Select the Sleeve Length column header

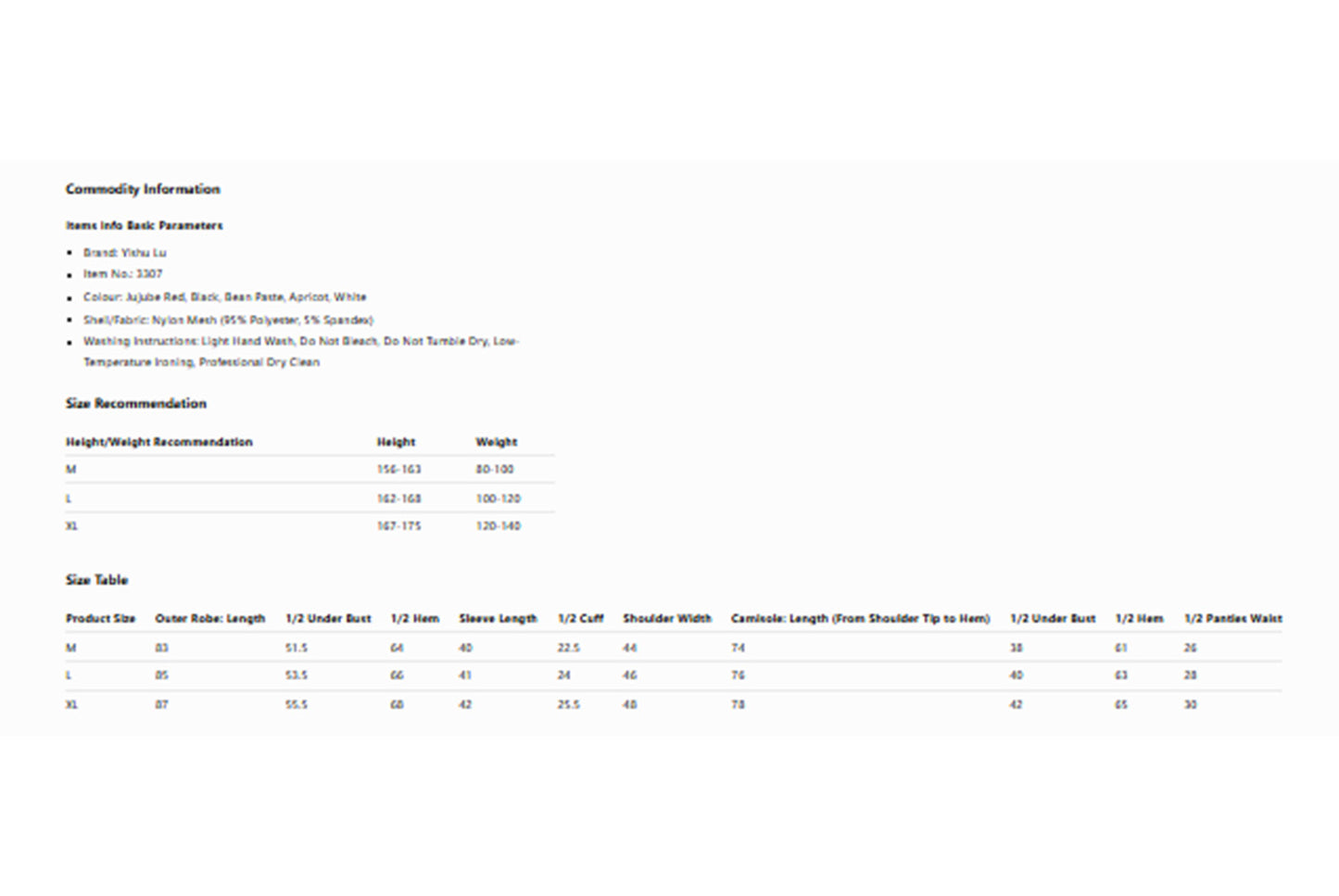coord(498,618)
